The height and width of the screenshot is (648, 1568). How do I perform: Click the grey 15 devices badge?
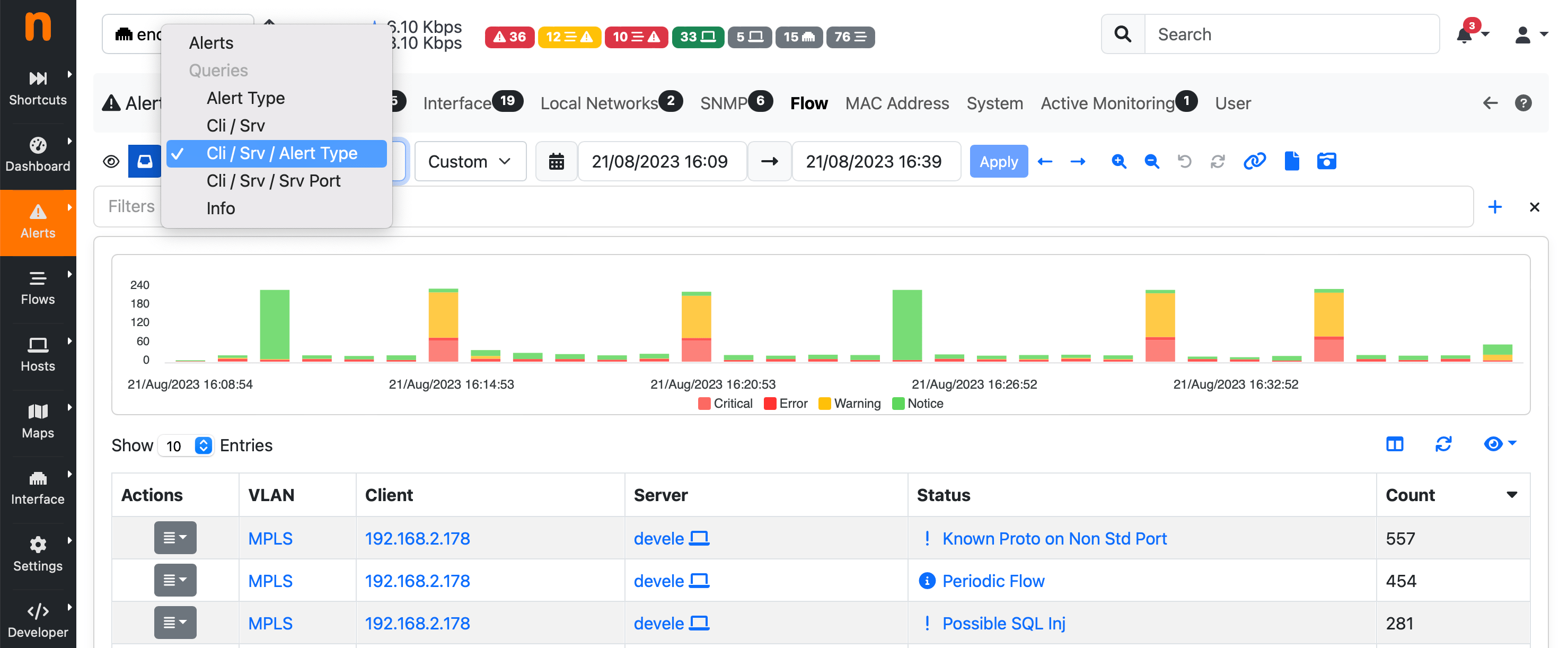coord(799,37)
